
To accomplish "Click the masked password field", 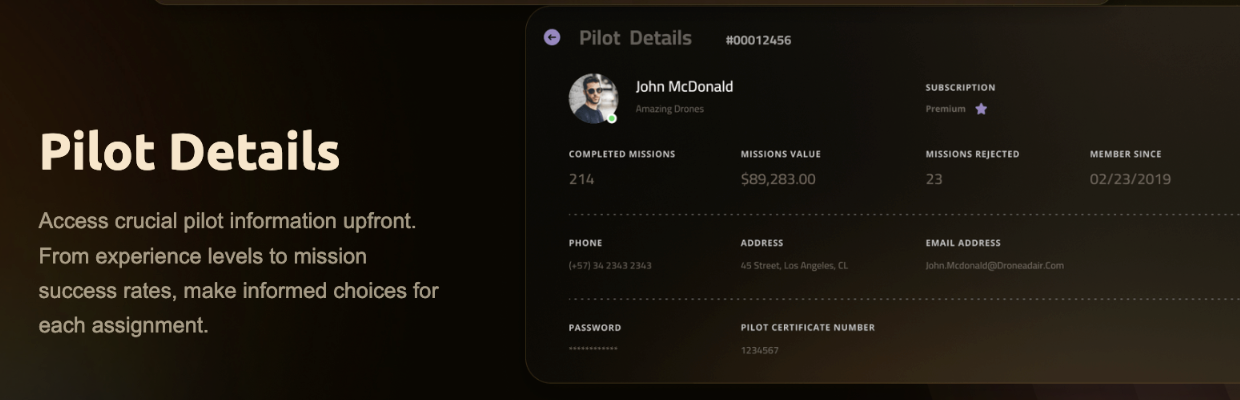I will [593, 349].
